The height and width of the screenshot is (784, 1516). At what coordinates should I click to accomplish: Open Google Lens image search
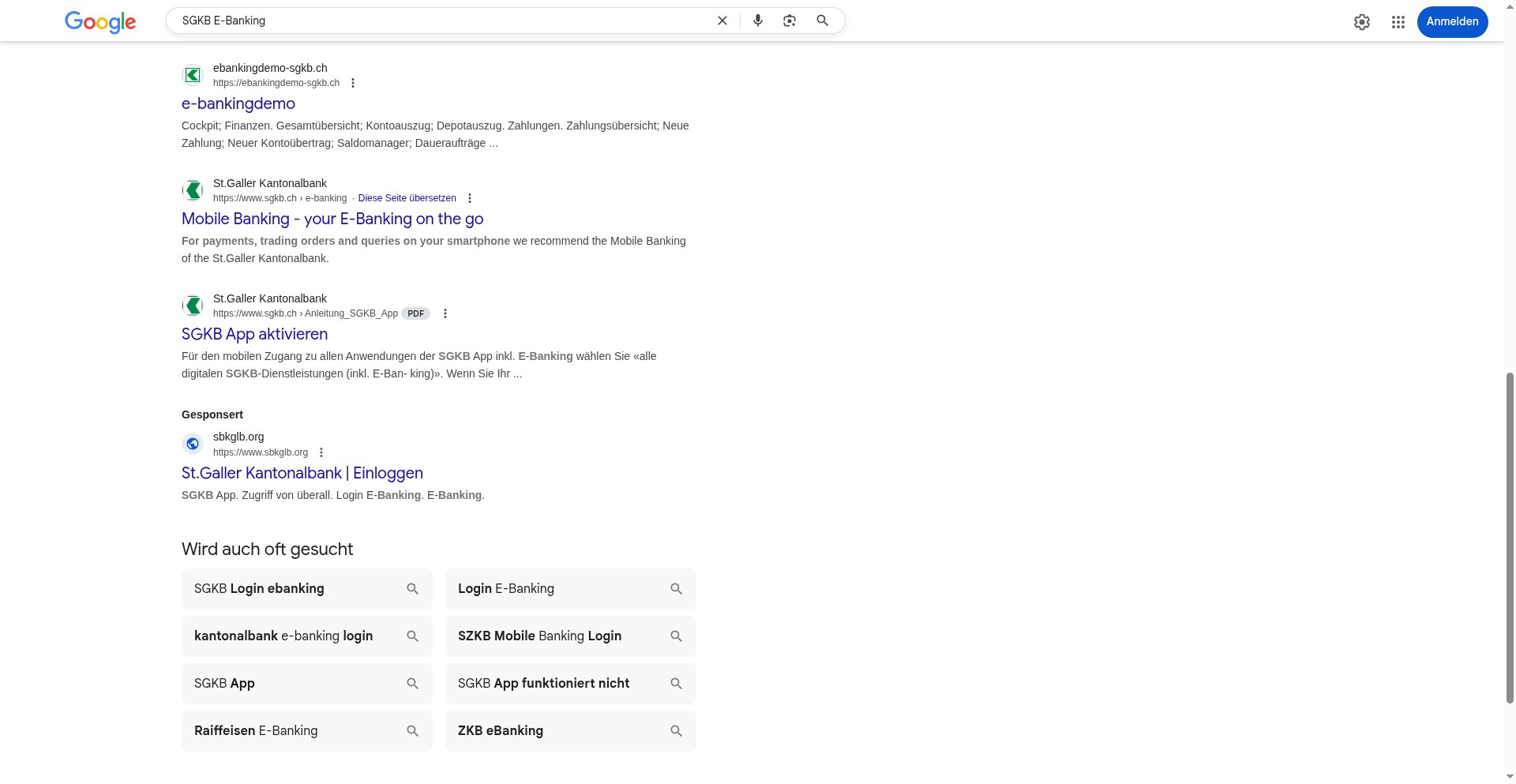click(x=790, y=21)
